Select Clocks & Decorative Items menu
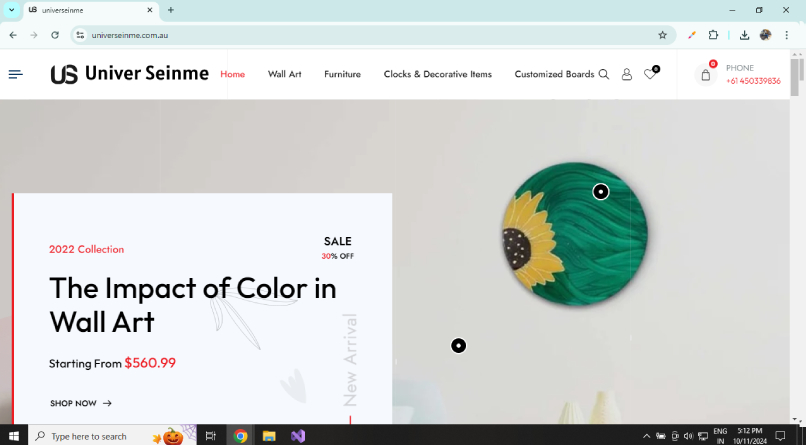Image resolution: width=806 pixels, height=445 pixels. point(437,74)
